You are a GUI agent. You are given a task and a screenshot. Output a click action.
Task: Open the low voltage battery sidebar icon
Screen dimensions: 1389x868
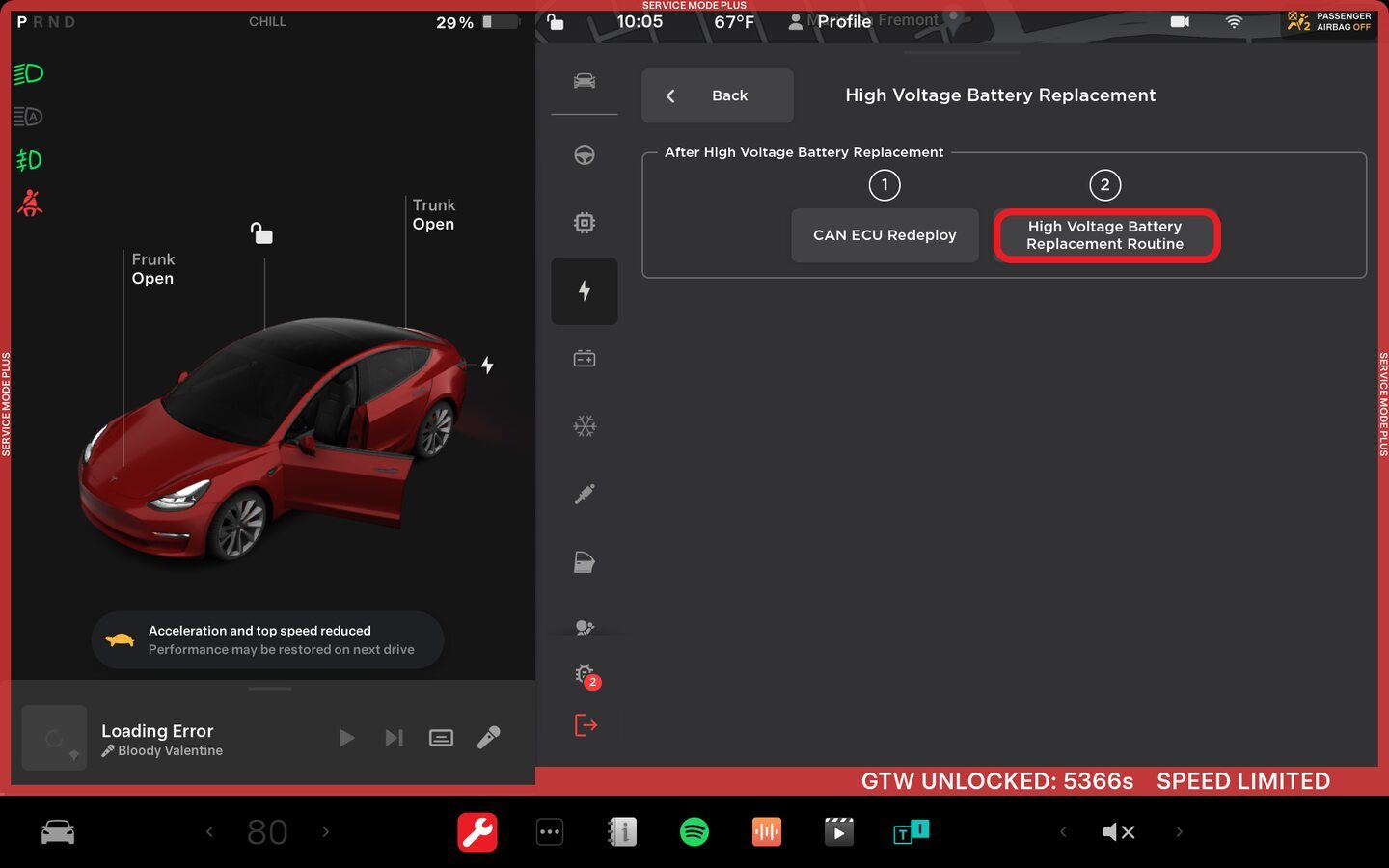tap(585, 359)
